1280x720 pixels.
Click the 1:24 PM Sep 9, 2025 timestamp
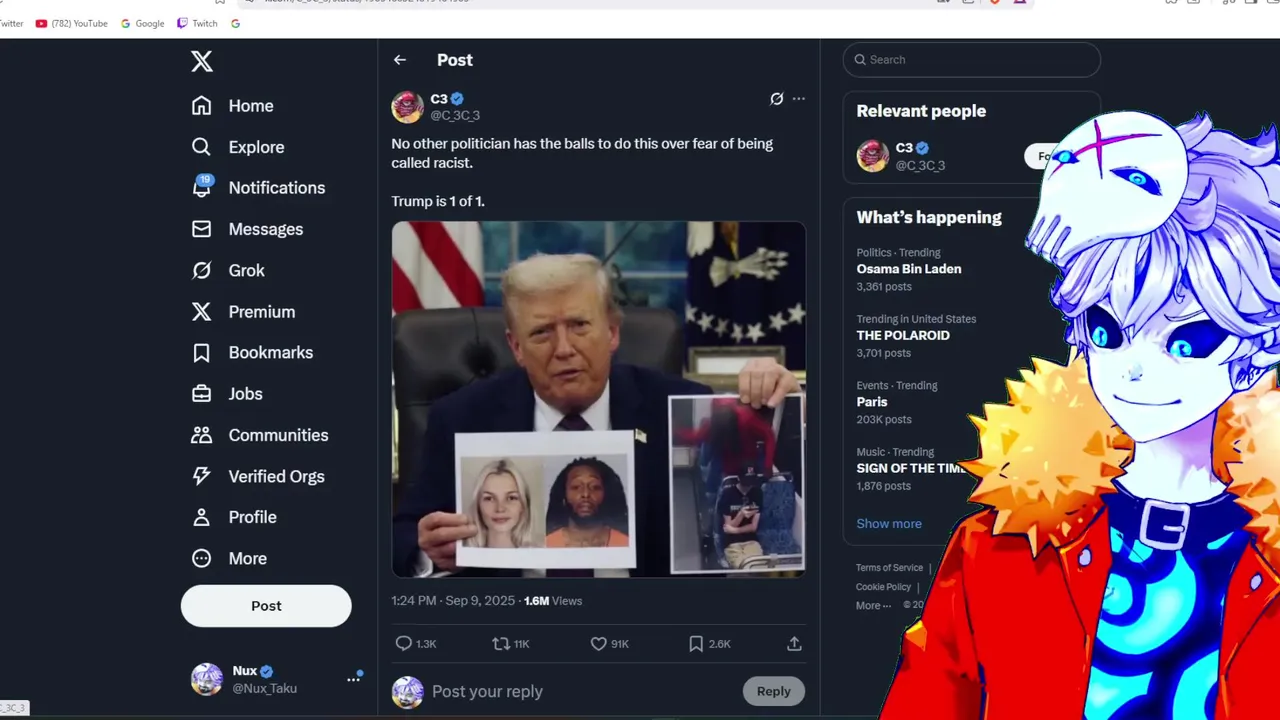(453, 601)
